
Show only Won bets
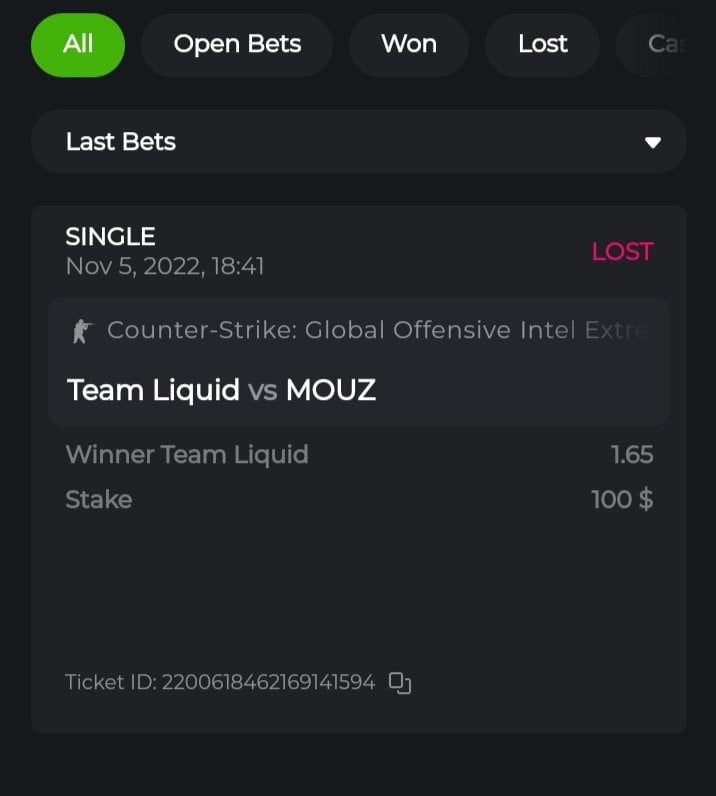pyautogui.click(x=408, y=44)
